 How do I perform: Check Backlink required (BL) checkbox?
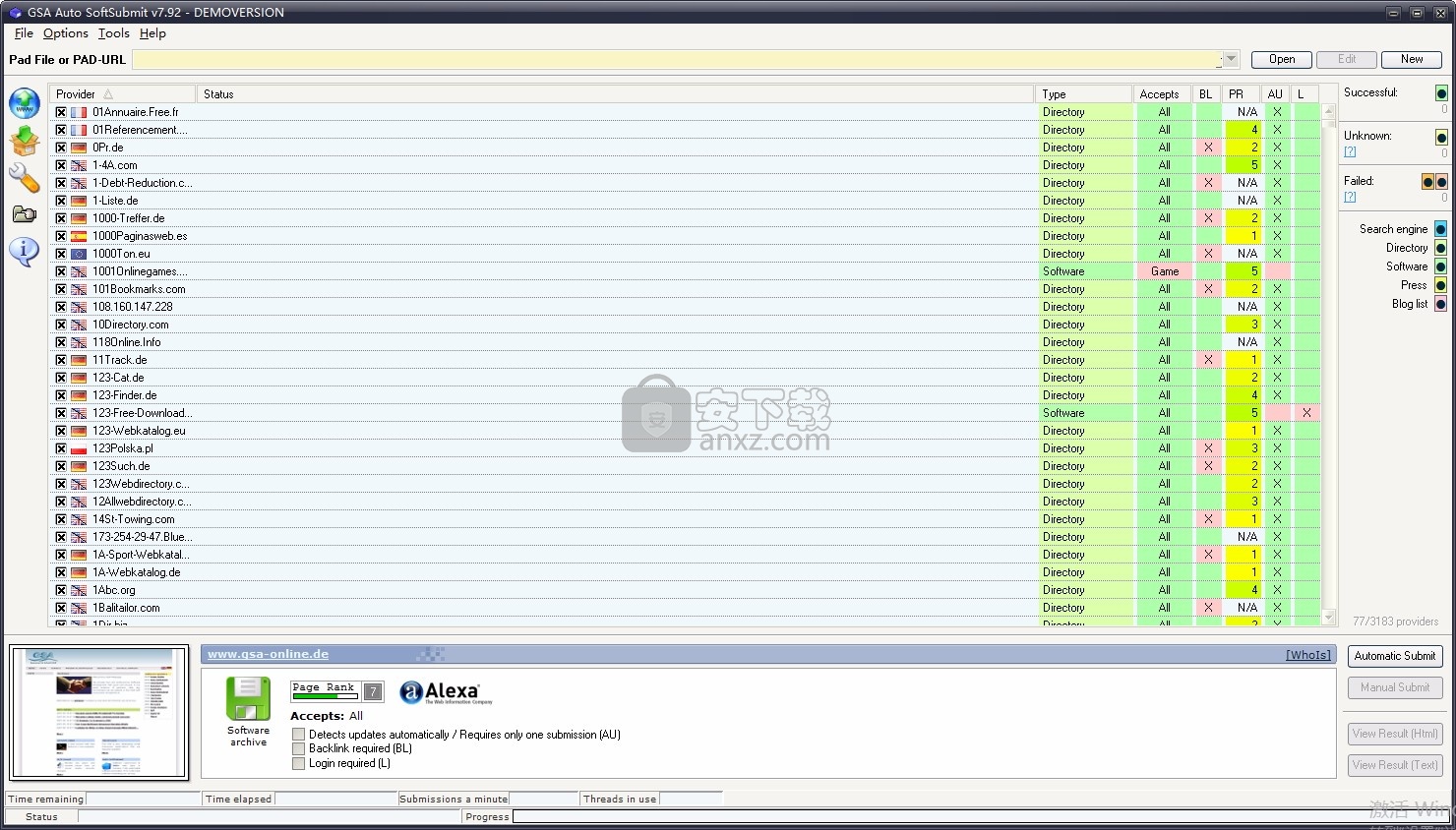(x=298, y=748)
